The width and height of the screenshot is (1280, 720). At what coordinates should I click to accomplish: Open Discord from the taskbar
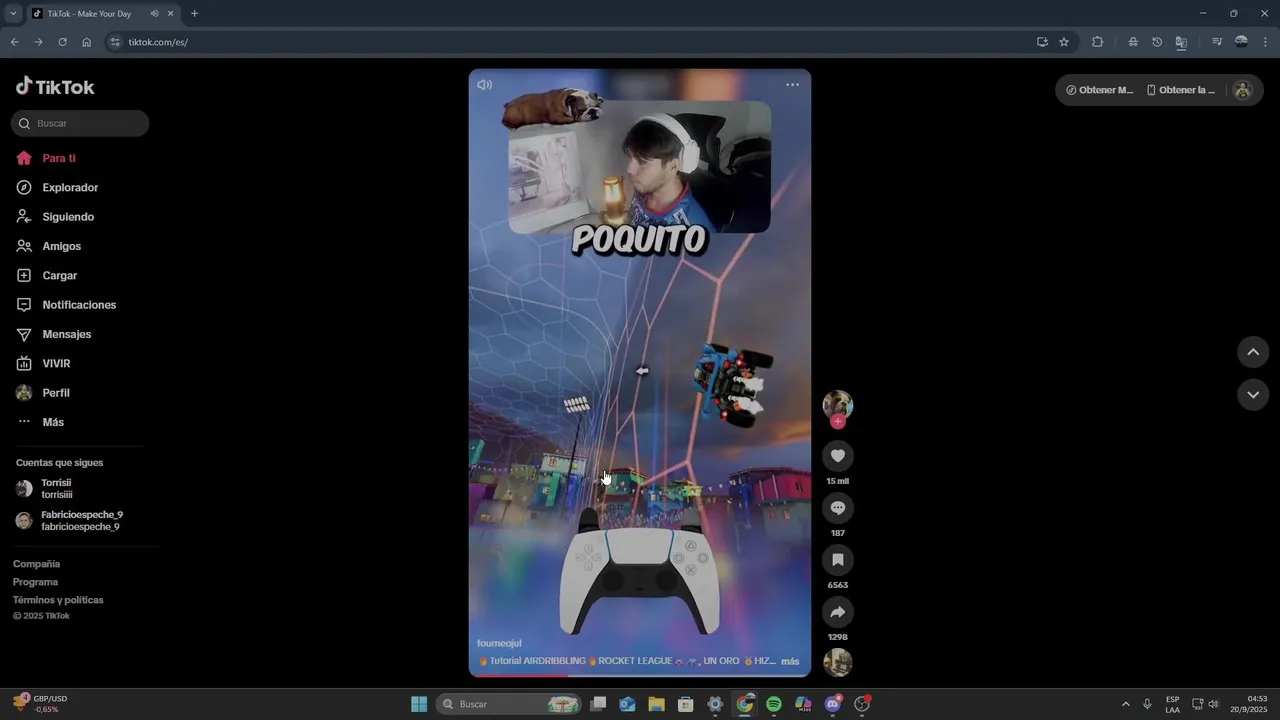(x=833, y=704)
